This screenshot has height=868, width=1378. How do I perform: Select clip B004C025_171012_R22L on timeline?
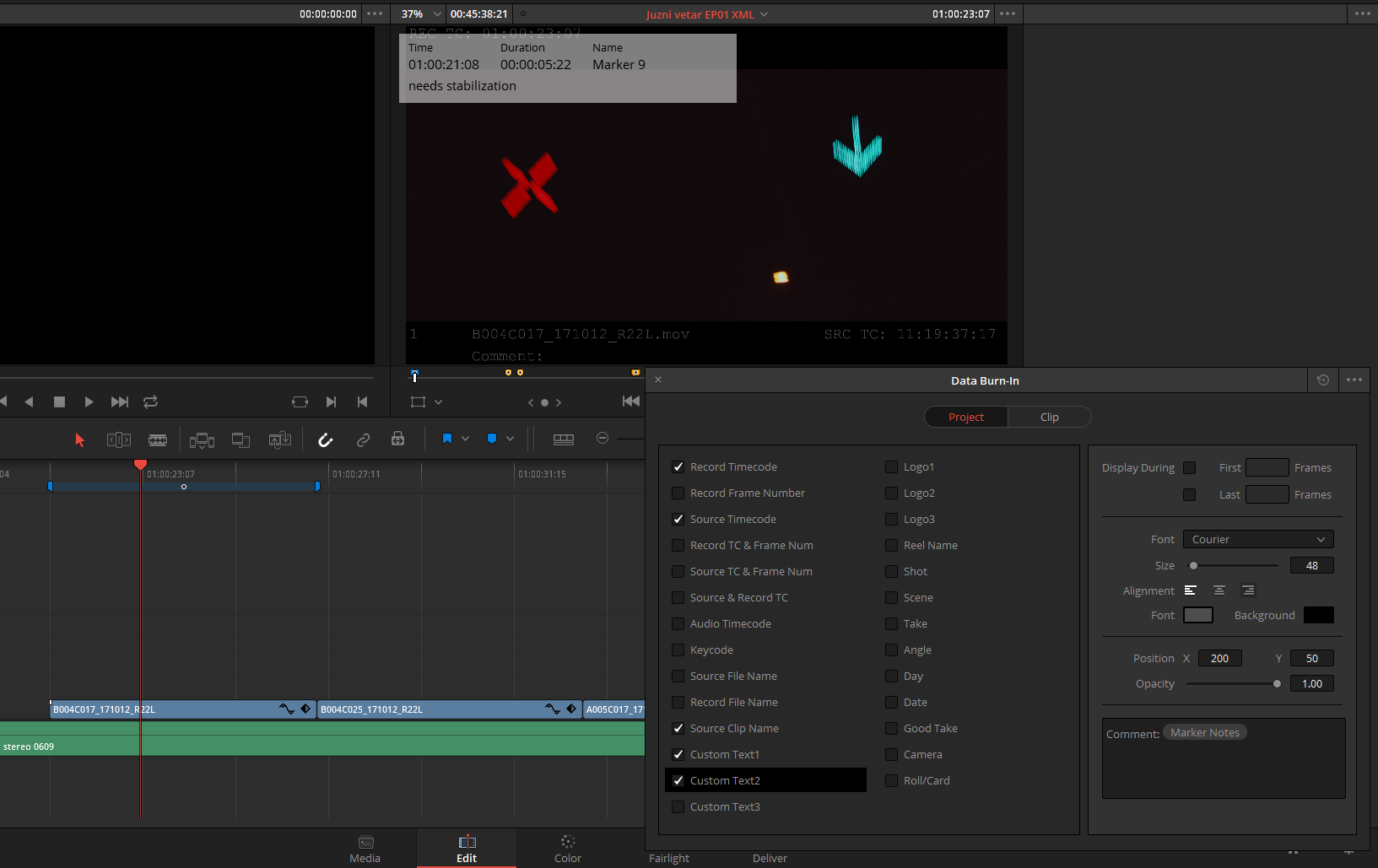[x=449, y=709]
